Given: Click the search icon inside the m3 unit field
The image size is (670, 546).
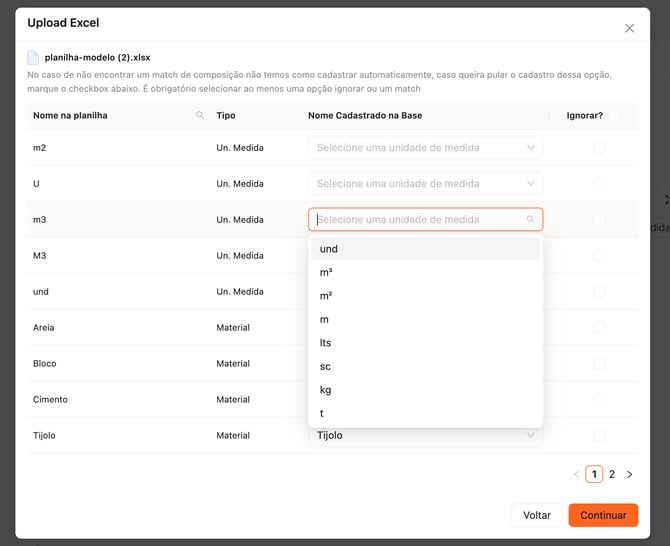Looking at the screenshot, I should 530,220.
